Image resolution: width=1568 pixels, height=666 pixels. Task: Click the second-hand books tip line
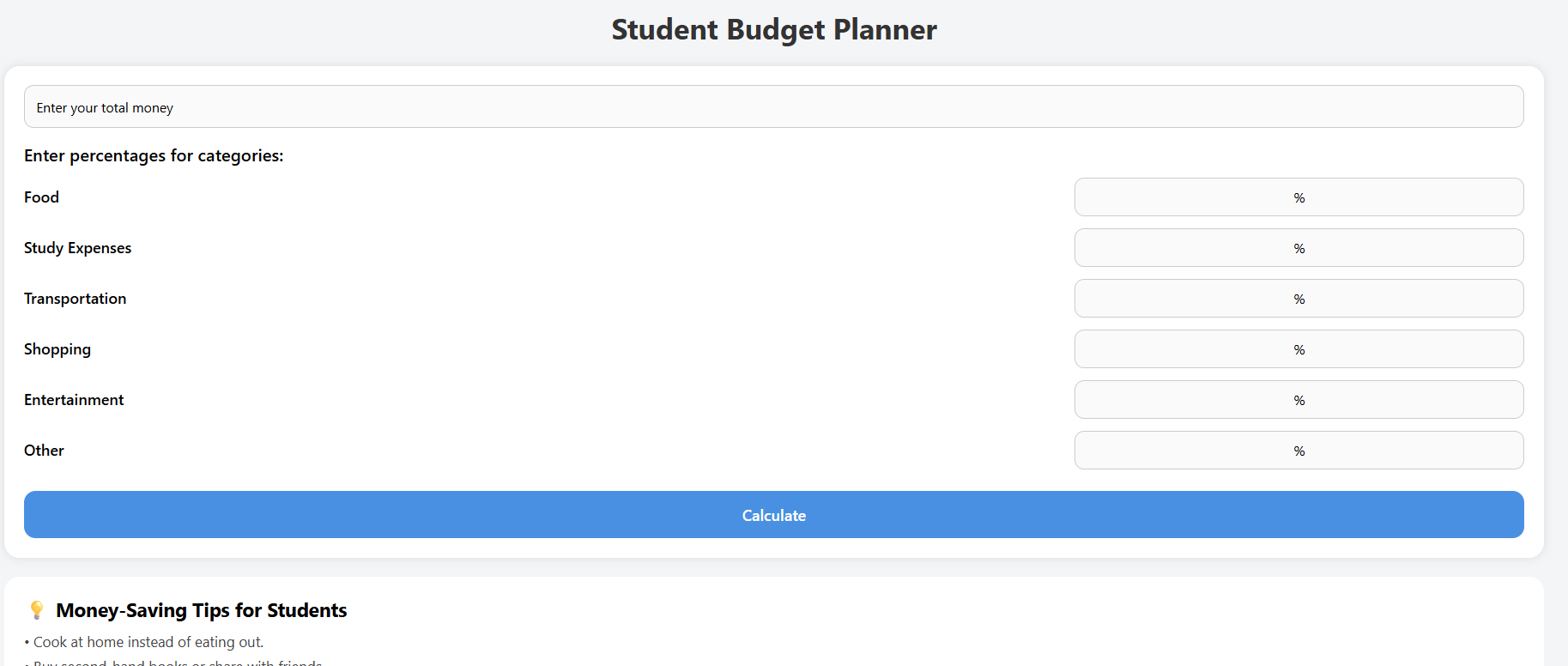point(177,662)
